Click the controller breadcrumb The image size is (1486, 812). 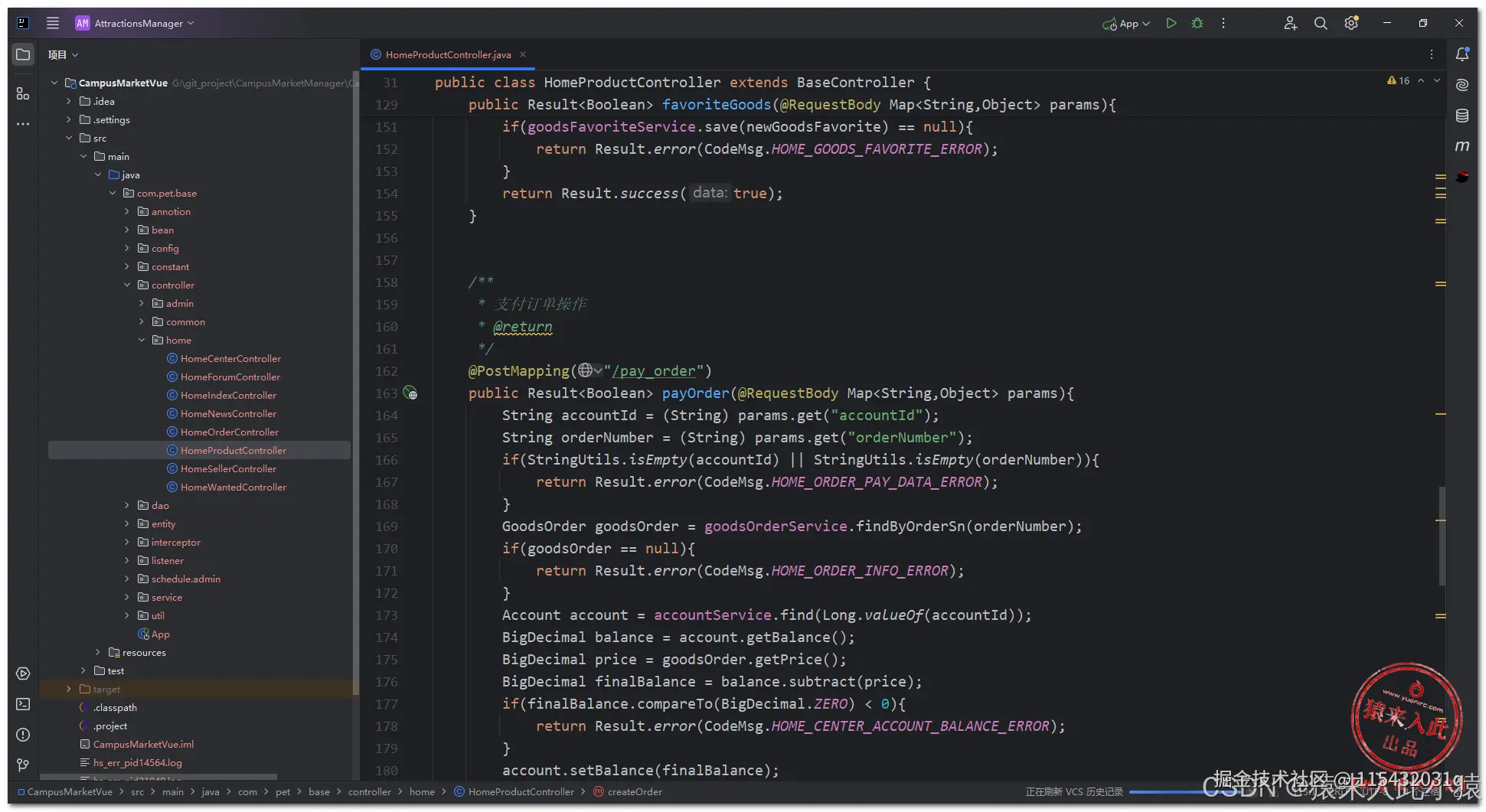(370, 791)
